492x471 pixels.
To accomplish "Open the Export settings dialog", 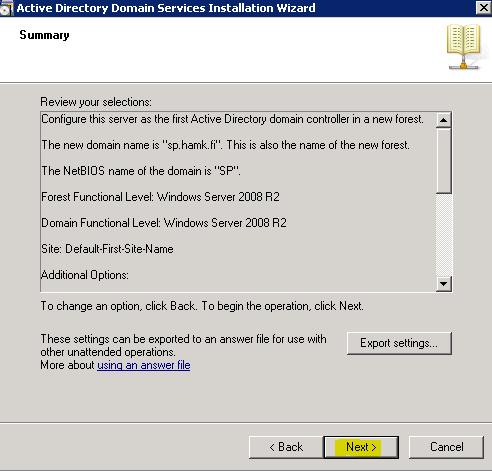I will 399,343.
